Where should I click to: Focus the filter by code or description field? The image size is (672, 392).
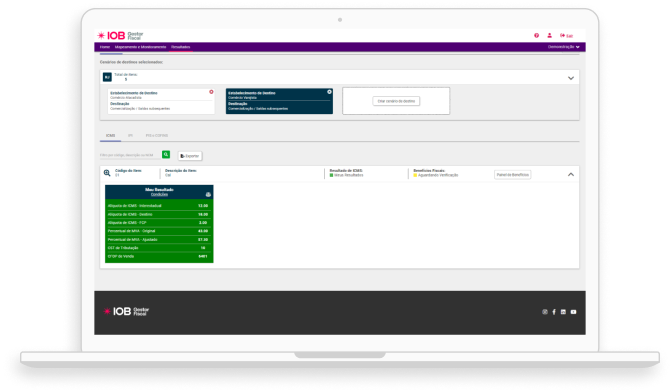point(130,155)
